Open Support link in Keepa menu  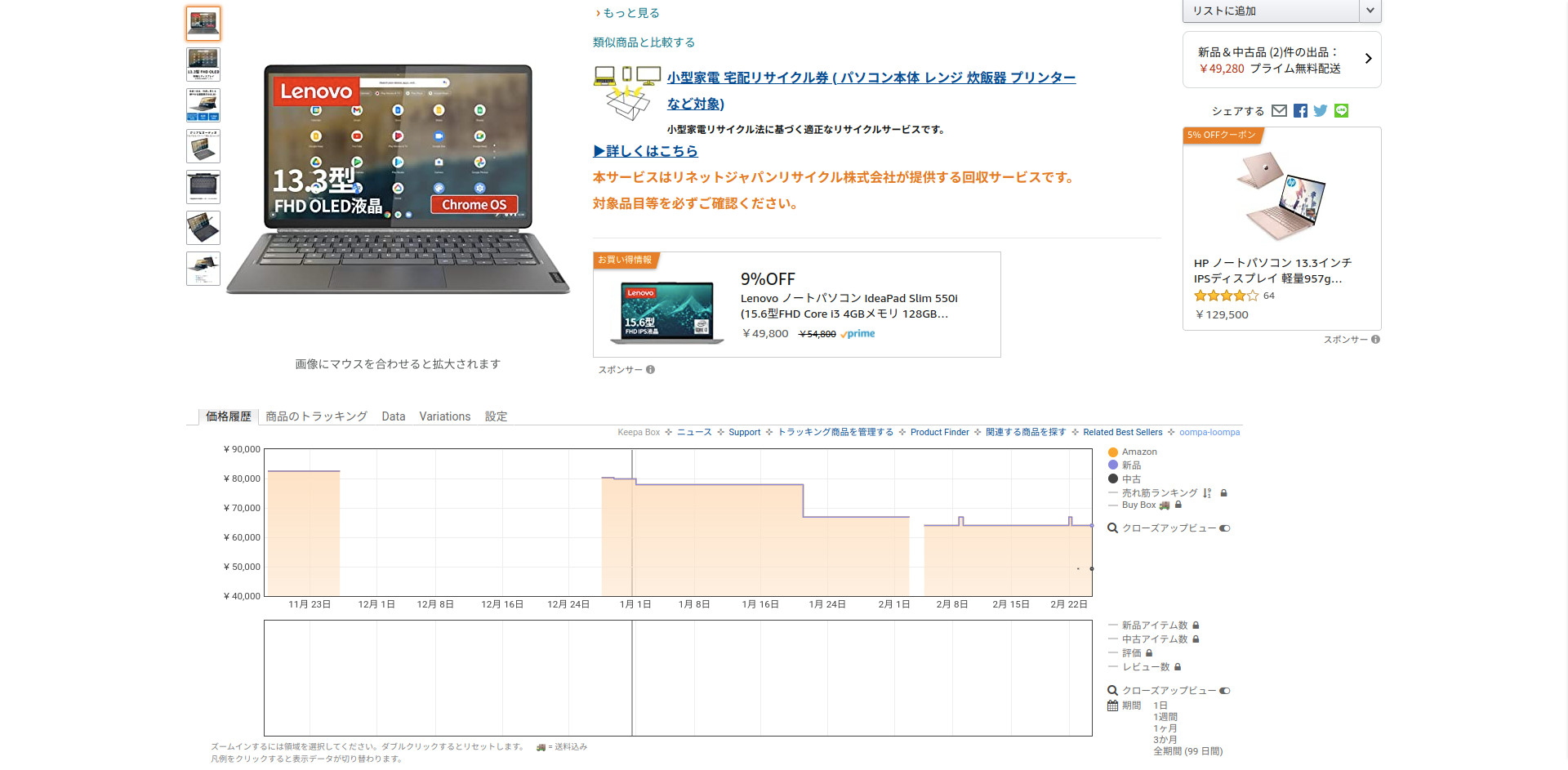click(x=745, y=433)
